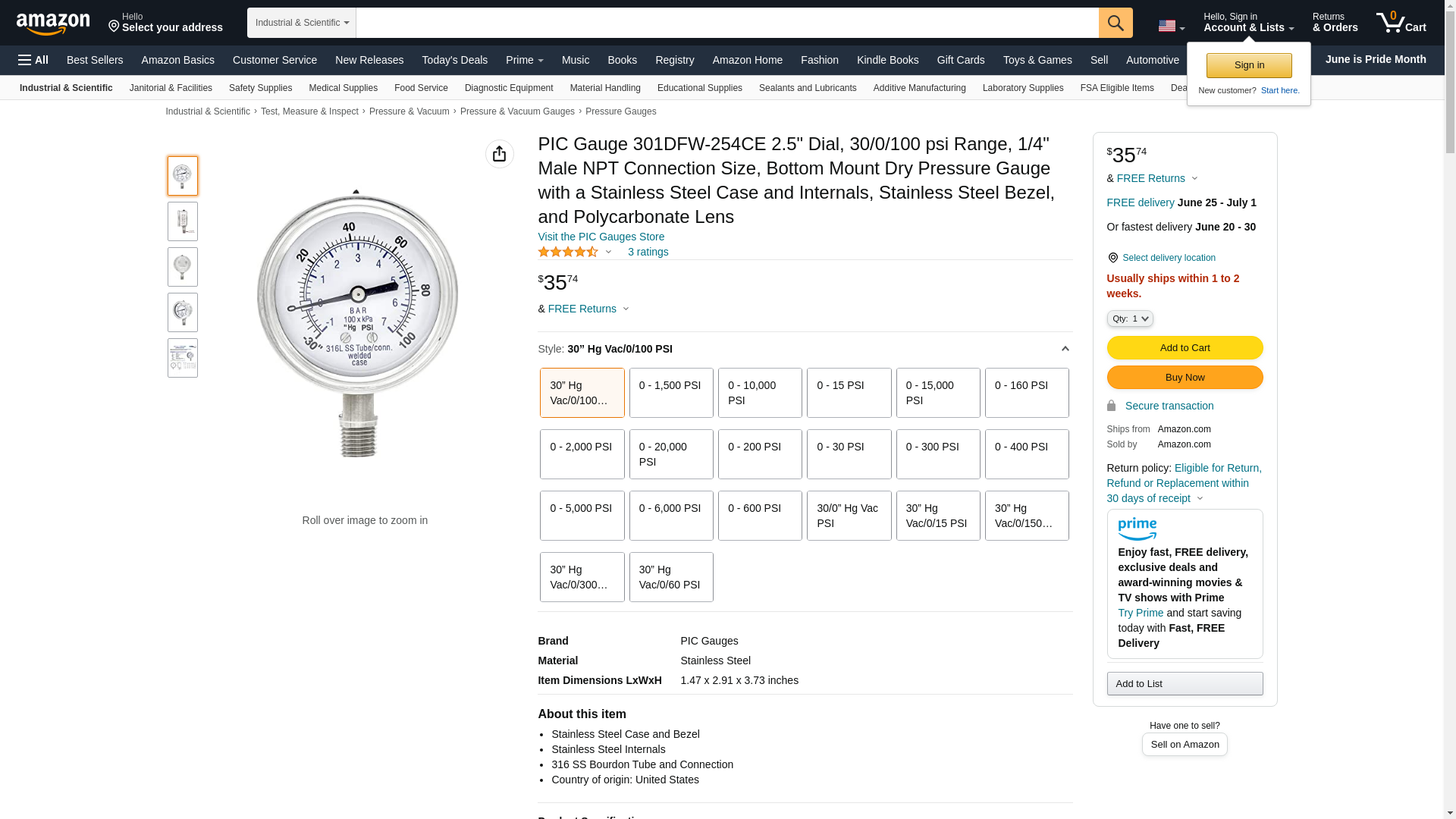Select the second product thumbnail
The image size is (1456, 819).
[x=183, y=221]
